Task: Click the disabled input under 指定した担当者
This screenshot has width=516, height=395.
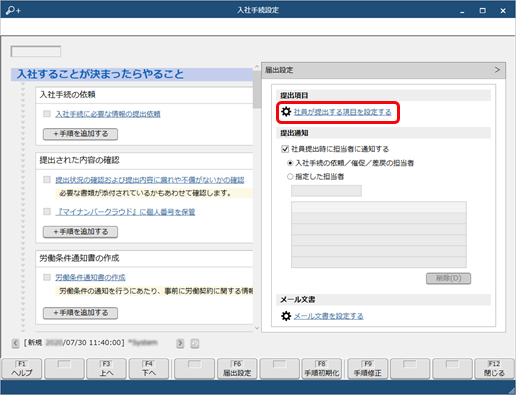Action: [326, 191]
